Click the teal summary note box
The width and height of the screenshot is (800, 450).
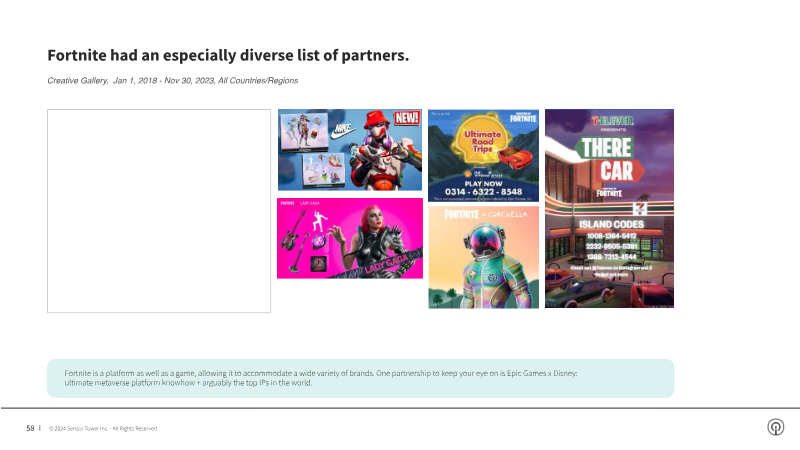[x=360, y=378]
